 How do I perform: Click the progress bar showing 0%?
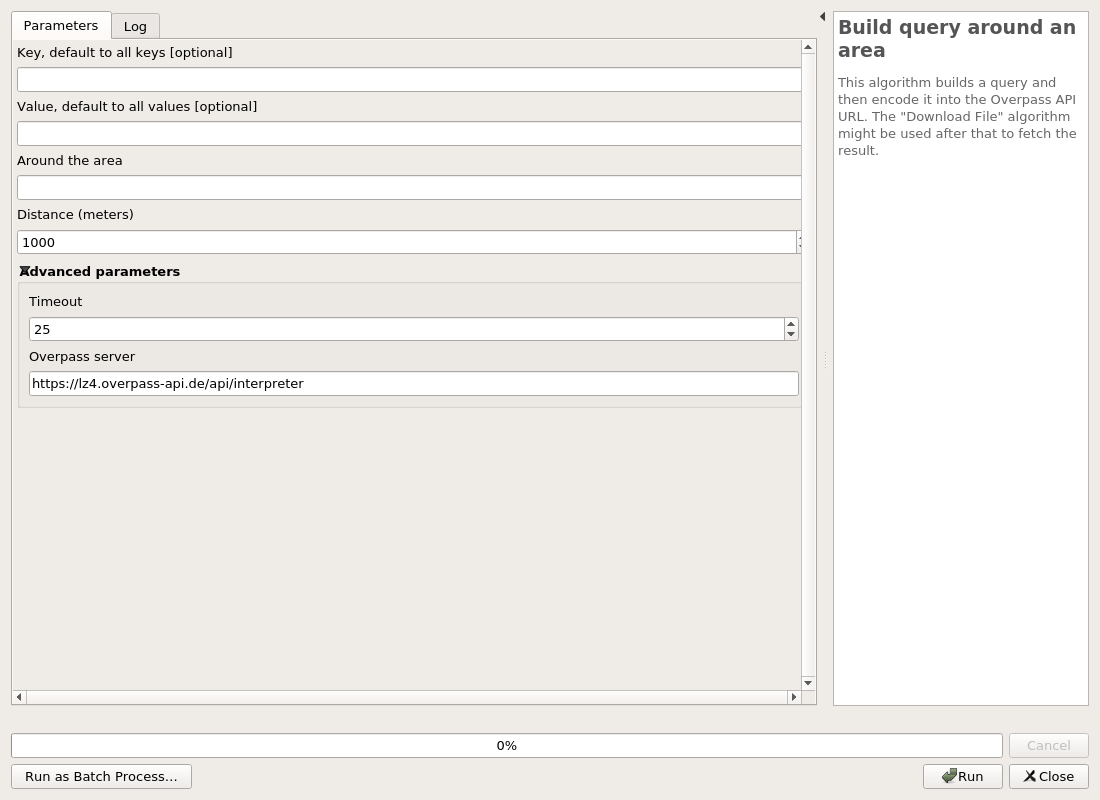click(507, 745)
